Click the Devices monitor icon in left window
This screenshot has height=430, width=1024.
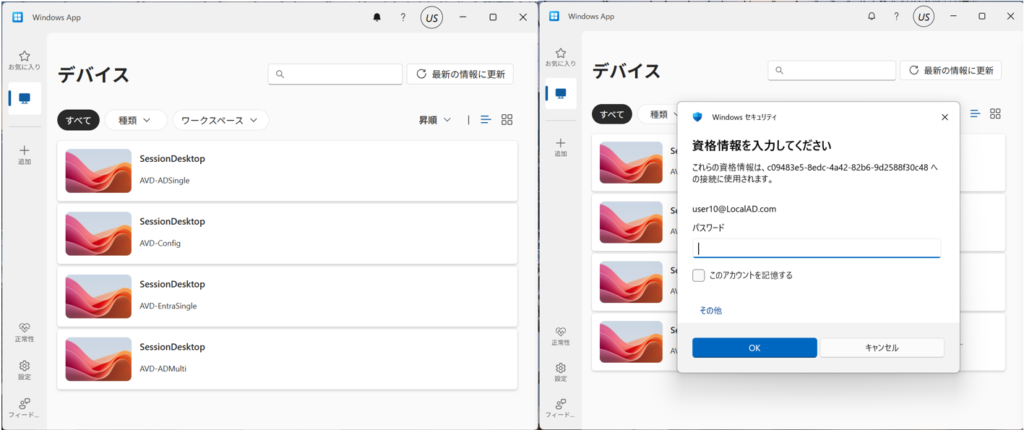pos(24,99)
